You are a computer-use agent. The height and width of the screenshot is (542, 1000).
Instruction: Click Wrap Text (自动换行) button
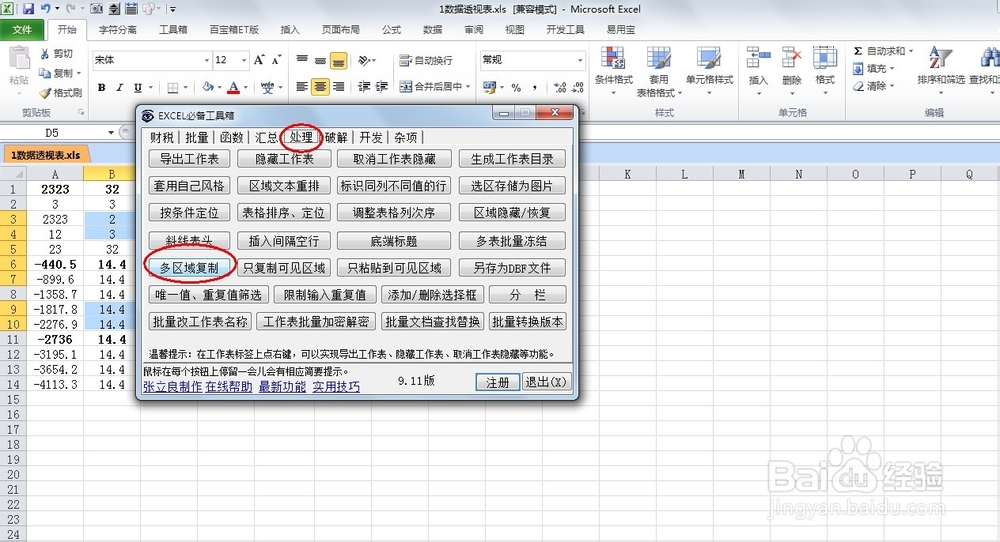tap(426, 61)
